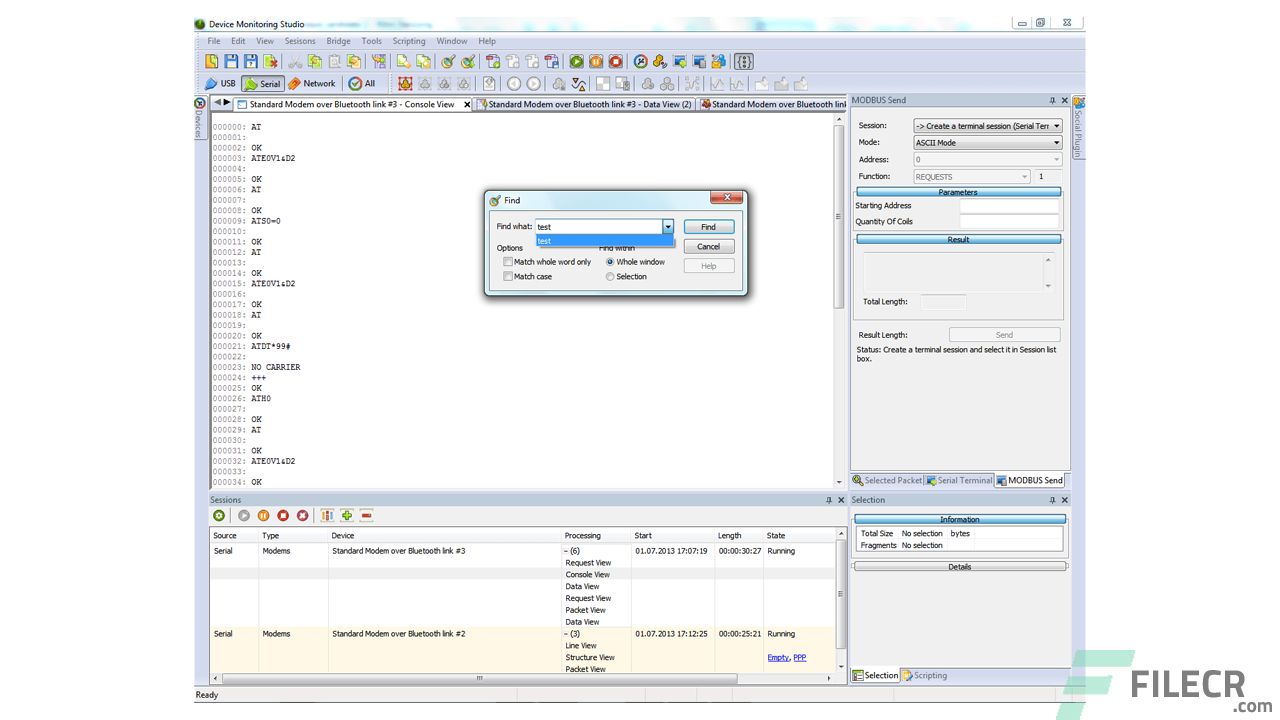Click the pin icon of Selection panel
This screenshot has height=720, width=1280.
(x=1052, y=500)
